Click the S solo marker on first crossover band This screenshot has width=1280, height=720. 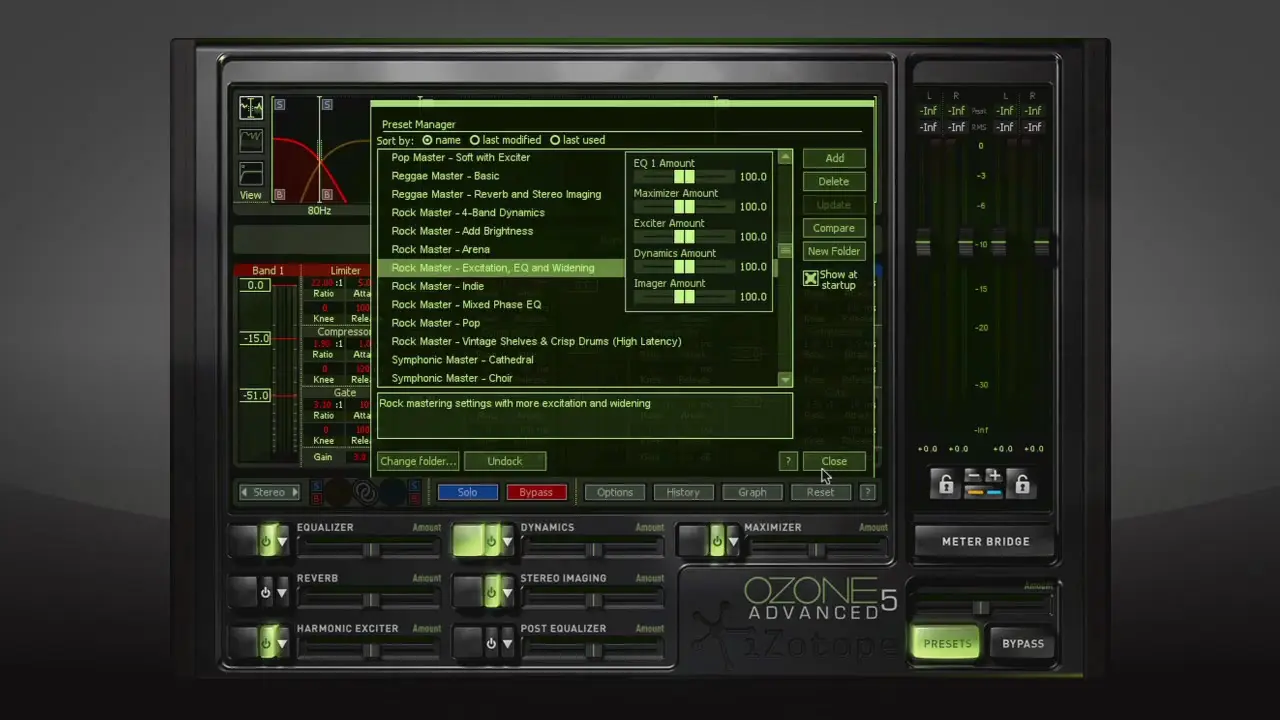(280, 104)
